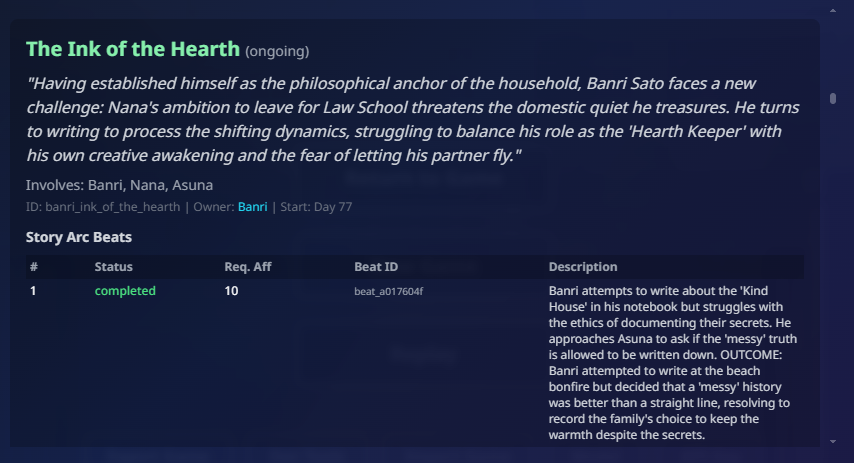Click the Status column header
Viewport: 854px width, 463px height.
(x=113, y=267)
